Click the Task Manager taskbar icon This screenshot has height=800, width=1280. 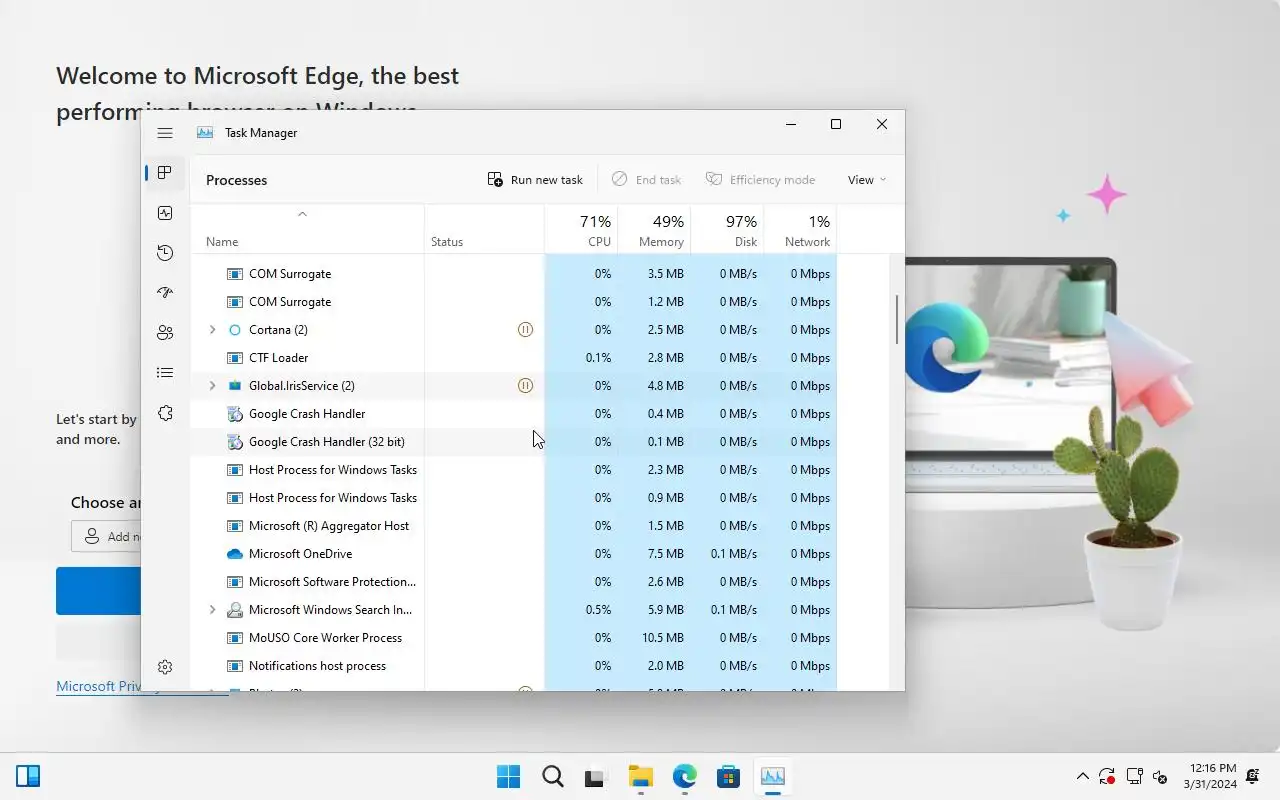(x=772, y=776)
